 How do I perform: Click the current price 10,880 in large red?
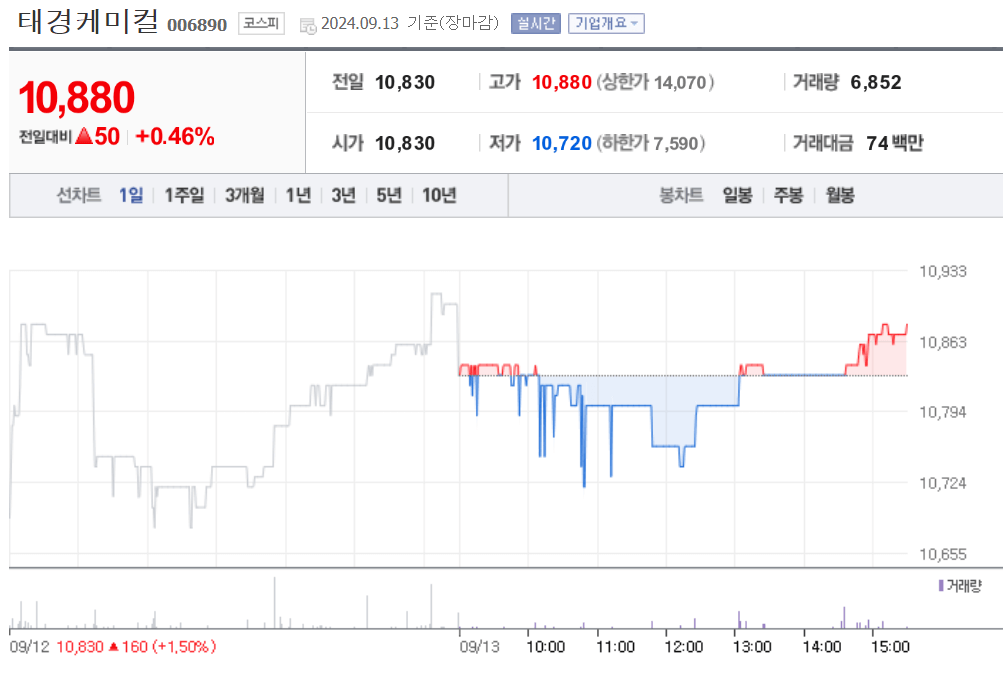pos(77,98)
